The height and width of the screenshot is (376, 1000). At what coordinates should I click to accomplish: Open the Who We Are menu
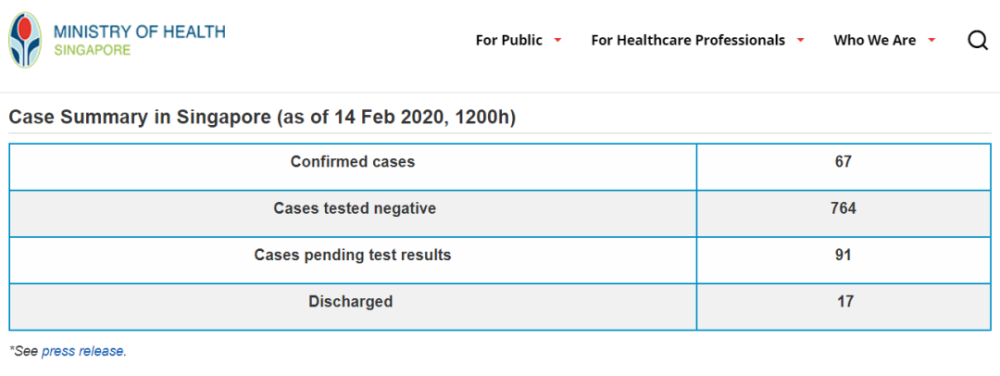pyautogui.click(x=874, y=40)
